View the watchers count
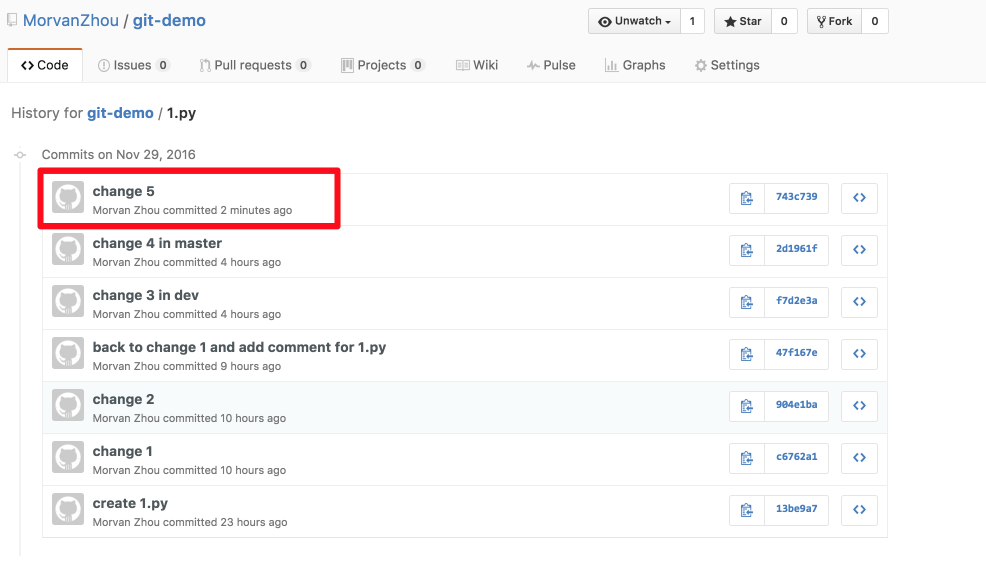 (692, 21)
